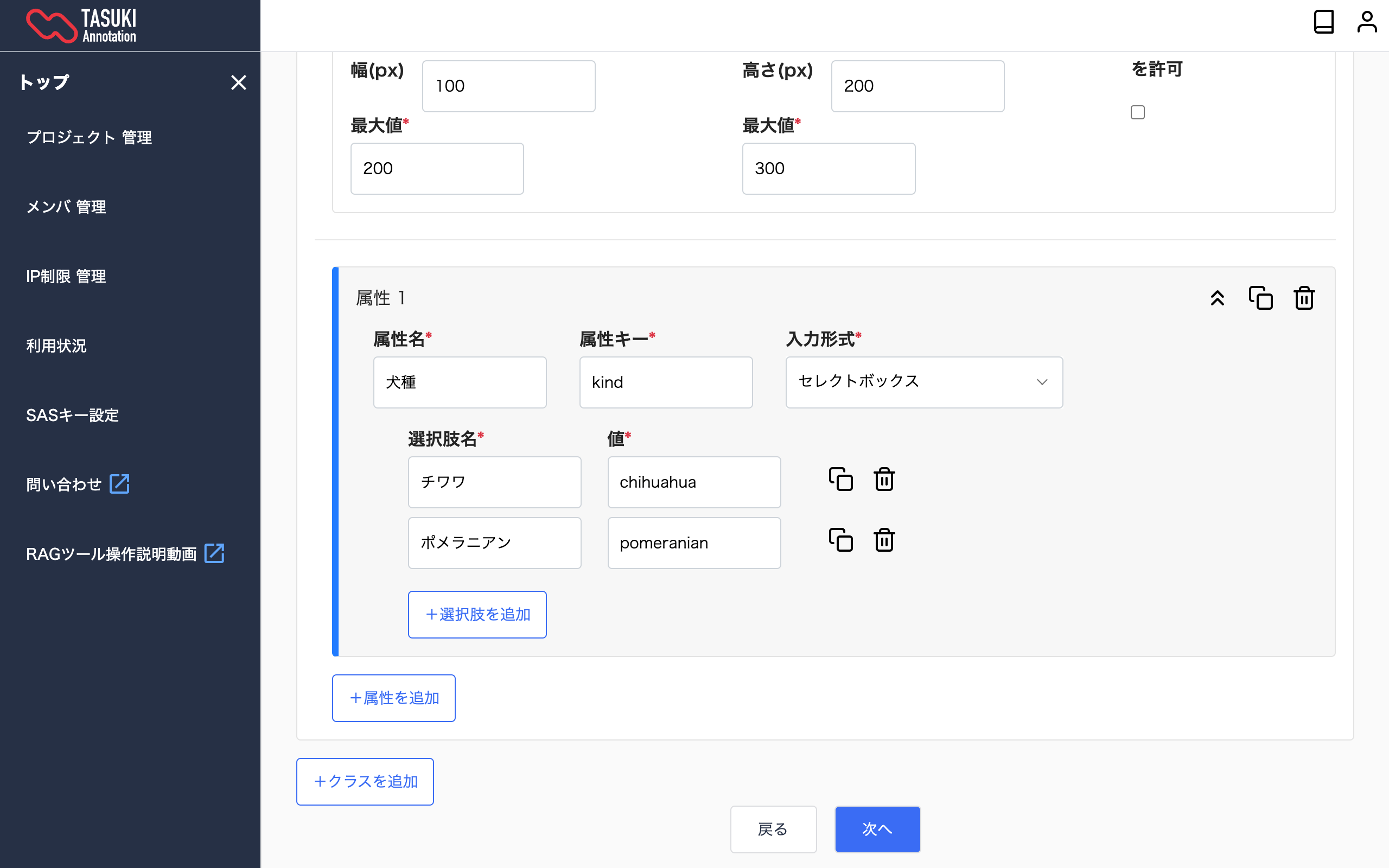Click the +選択肢を追加 button
The image size is (1389, 868).
[x=477, y=614]
